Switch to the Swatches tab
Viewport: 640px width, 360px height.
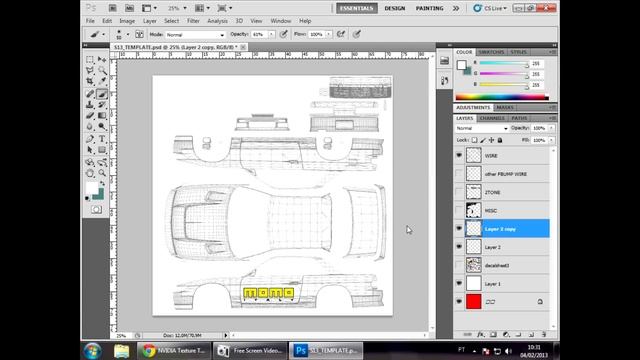491,52
